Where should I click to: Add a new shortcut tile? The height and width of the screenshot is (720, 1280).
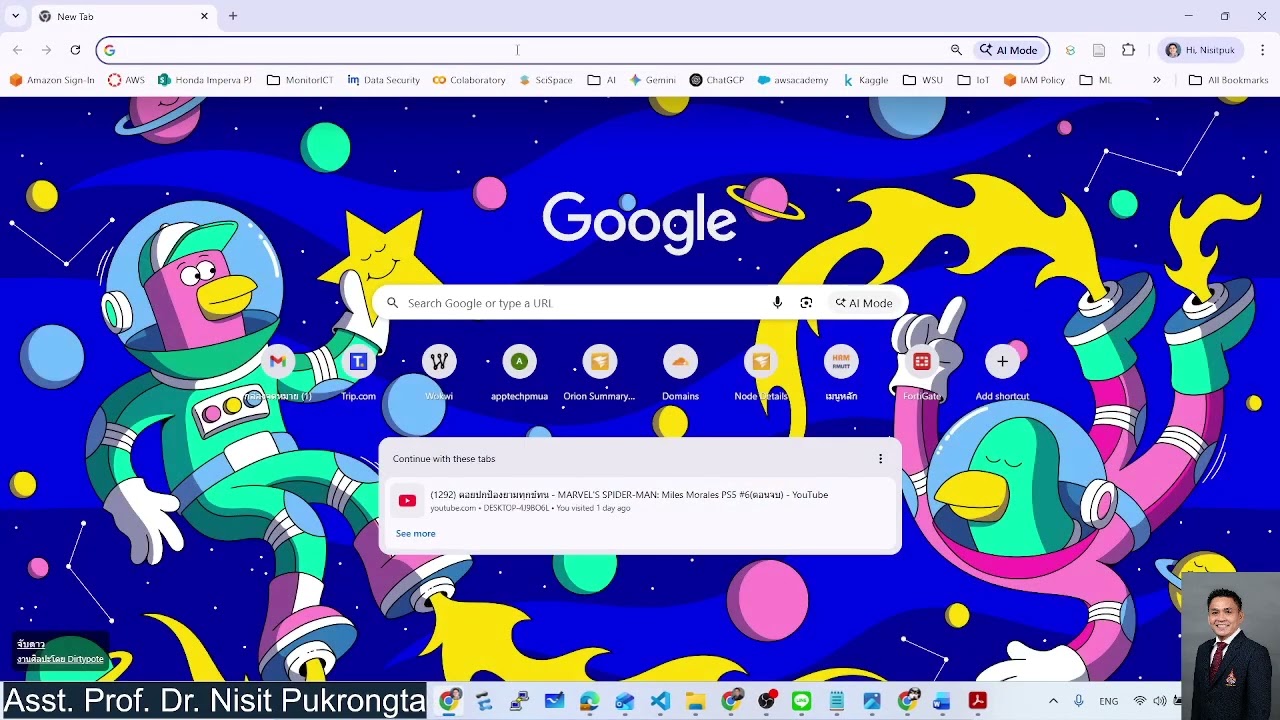(1002, 372)
